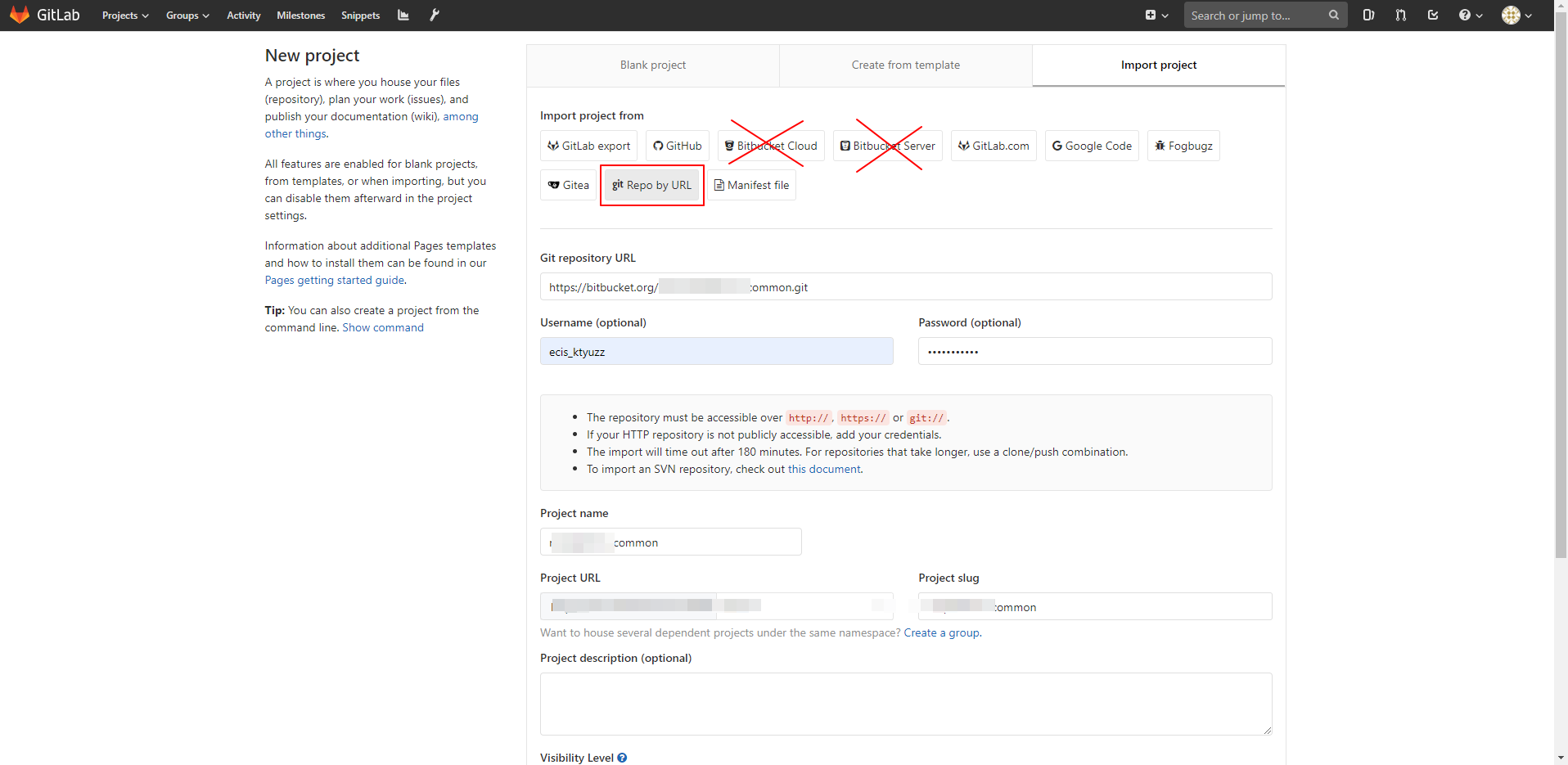1568x765 pixels.
Task: Click the Password (optional) field
Action: (1095, 351)
